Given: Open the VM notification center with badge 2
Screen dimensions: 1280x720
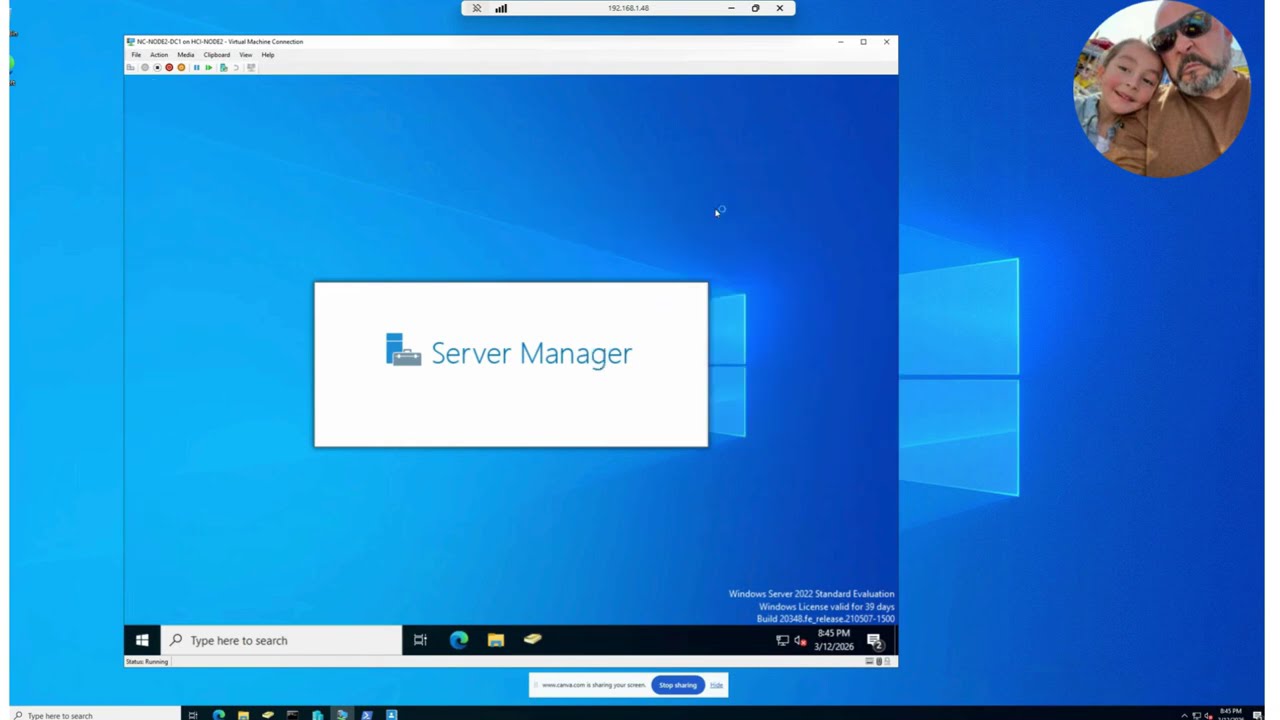Looking at the screenshot, I should pyautogui.click(x=875, y=640).
